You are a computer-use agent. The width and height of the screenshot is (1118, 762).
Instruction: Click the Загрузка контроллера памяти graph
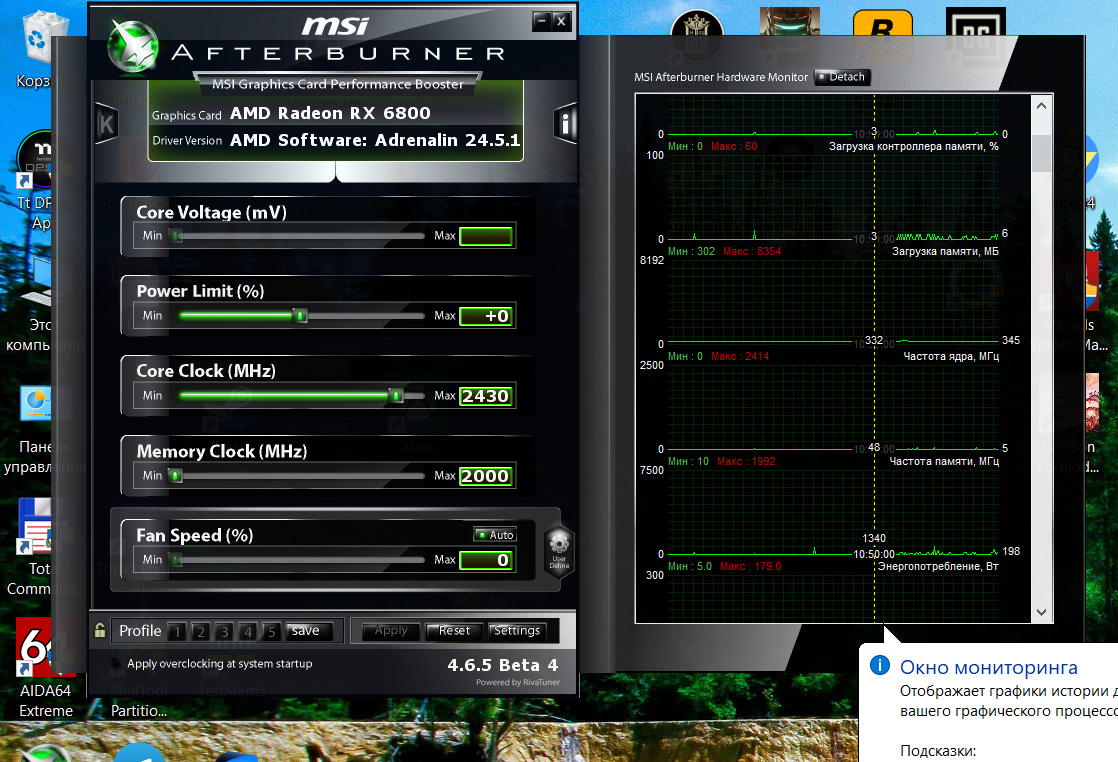point(833,116)
